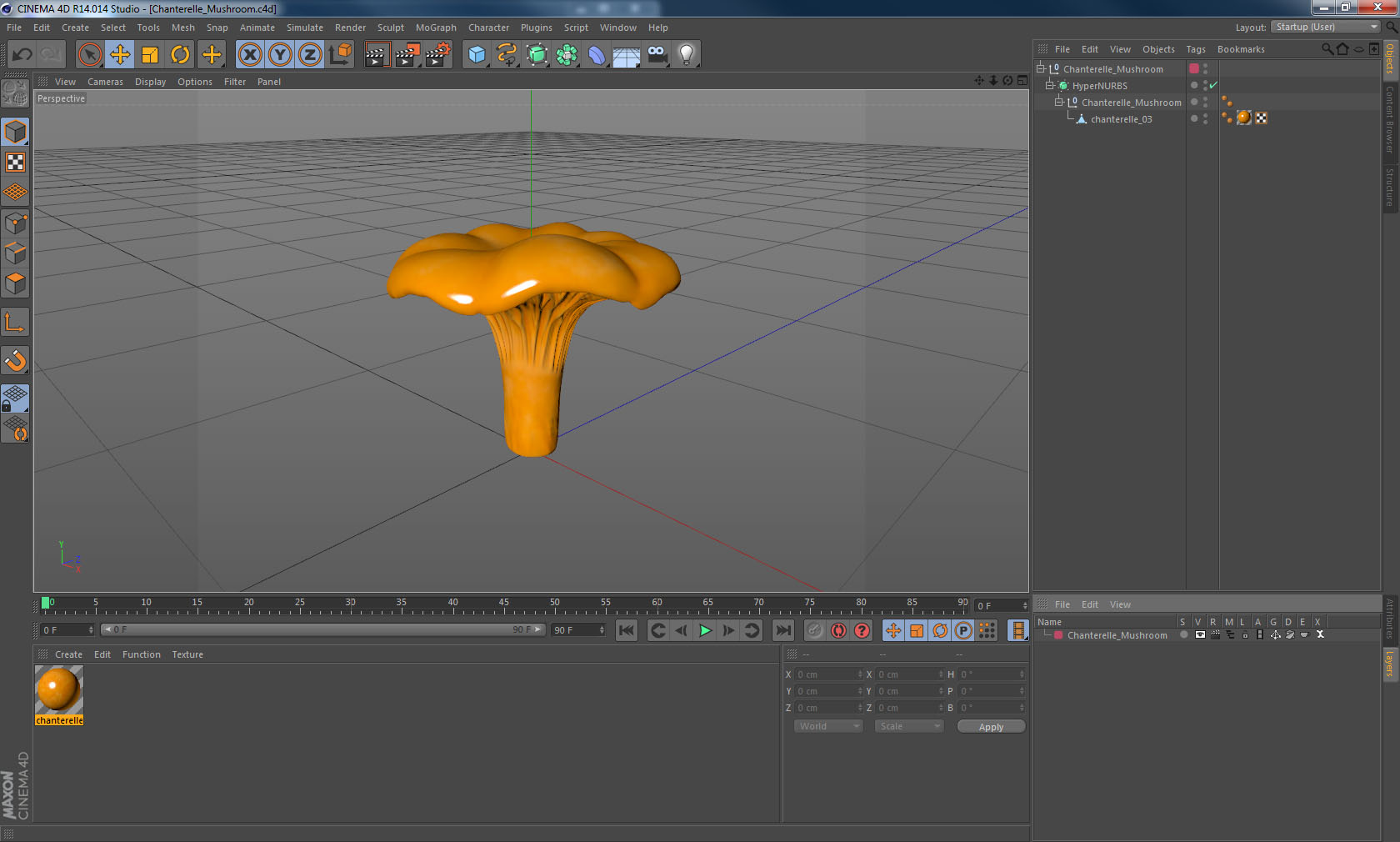Viewport: 1400px width, 842px height.
Task: Switch to Polygons mode
Action: pos(15,283)
